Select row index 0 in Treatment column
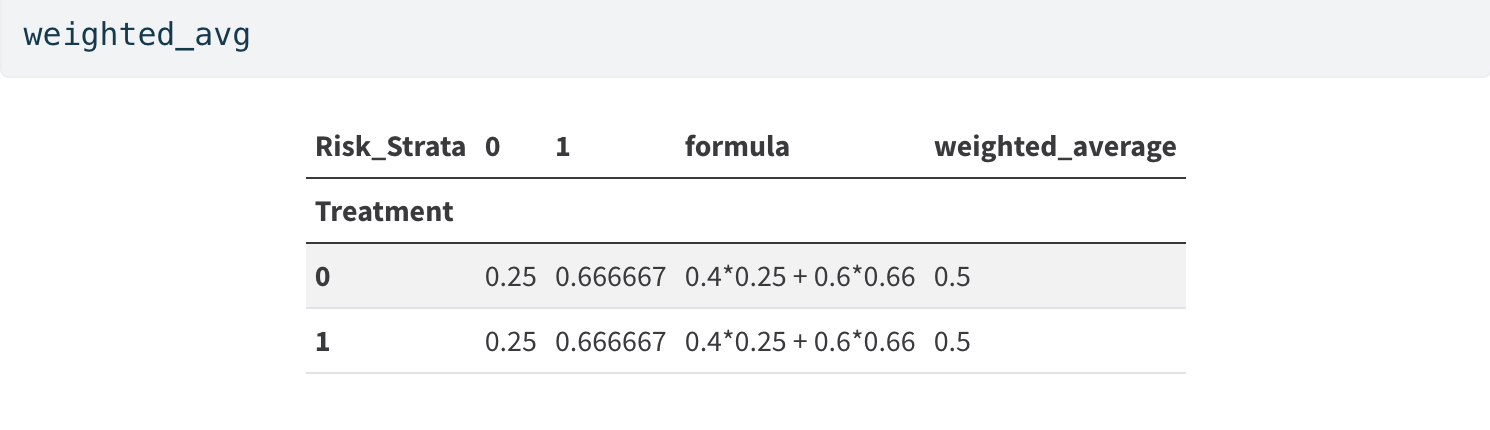Screen dimensions: 1490x430 click(322, 277)
